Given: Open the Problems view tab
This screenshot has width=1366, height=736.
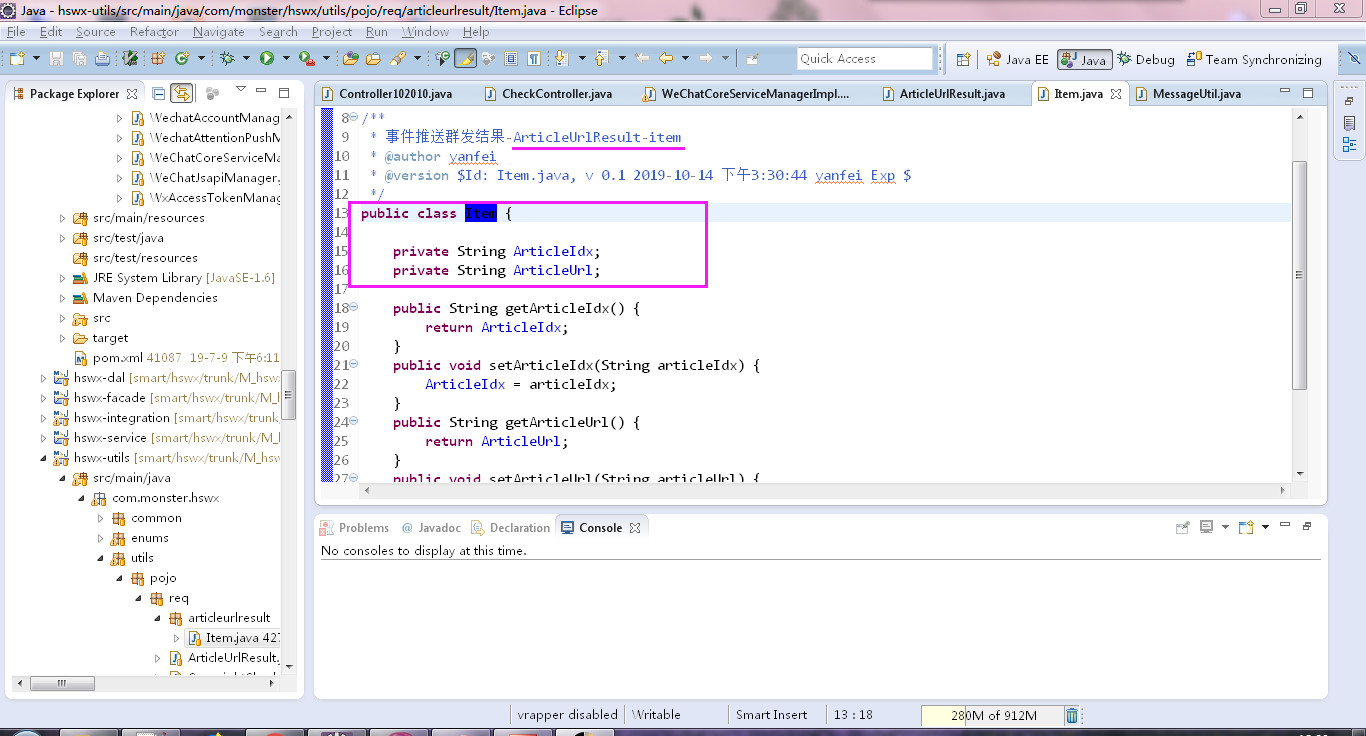Looking at the screenshot, I should (x=354, y=528).
